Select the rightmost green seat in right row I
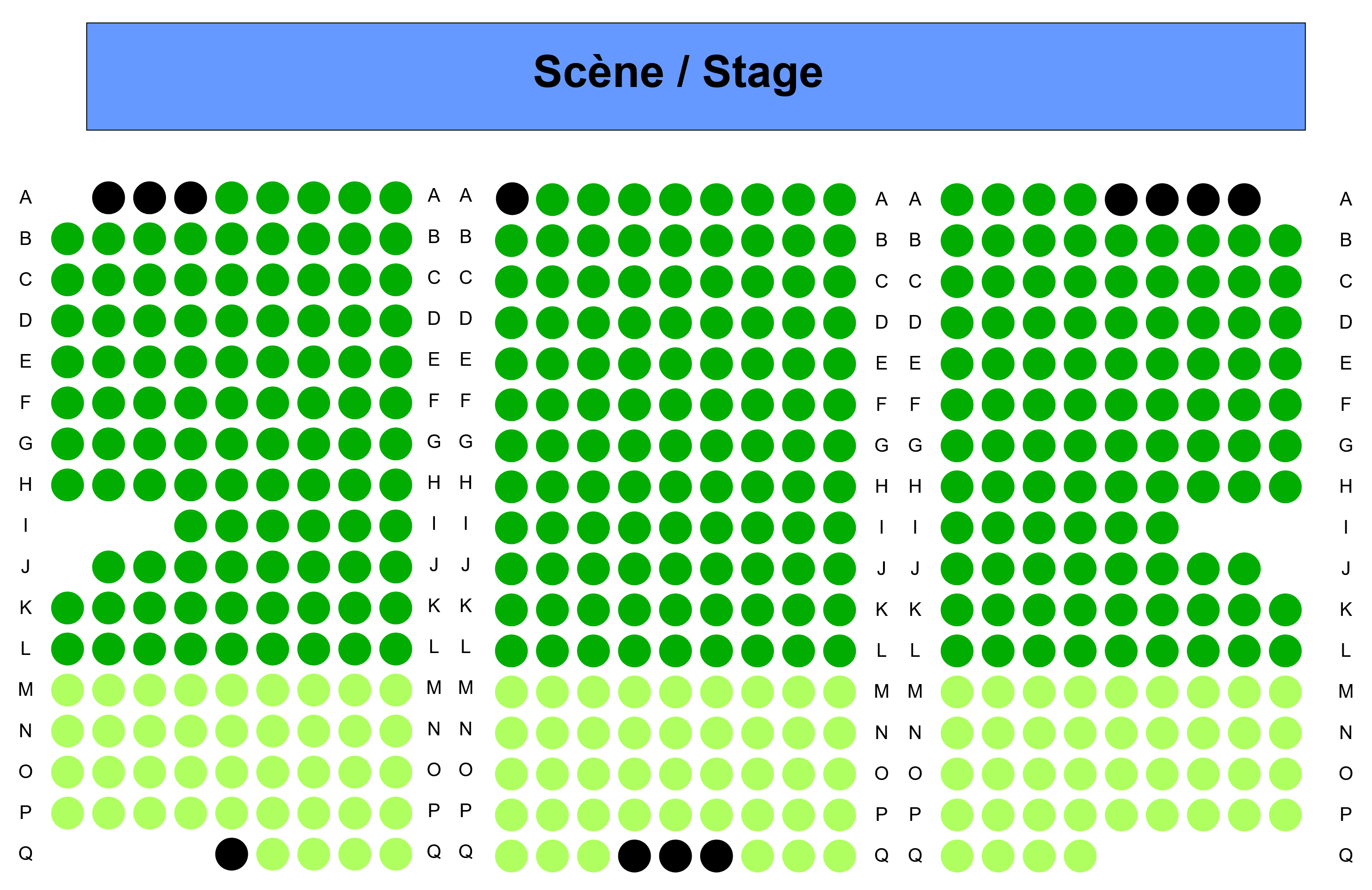 [1162, 528]
